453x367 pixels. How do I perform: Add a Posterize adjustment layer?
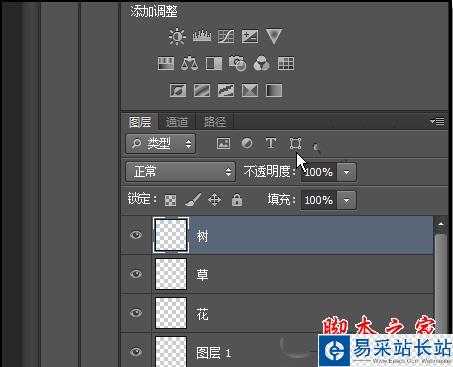202,90
